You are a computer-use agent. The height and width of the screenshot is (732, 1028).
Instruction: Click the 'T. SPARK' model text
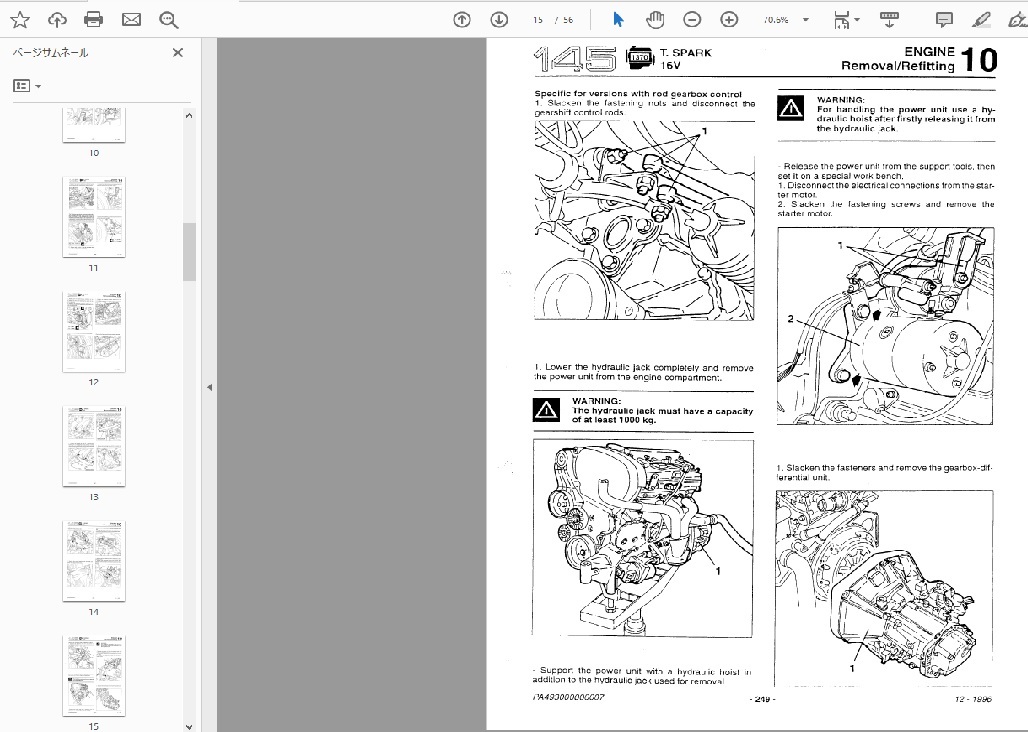pos(686,52)
